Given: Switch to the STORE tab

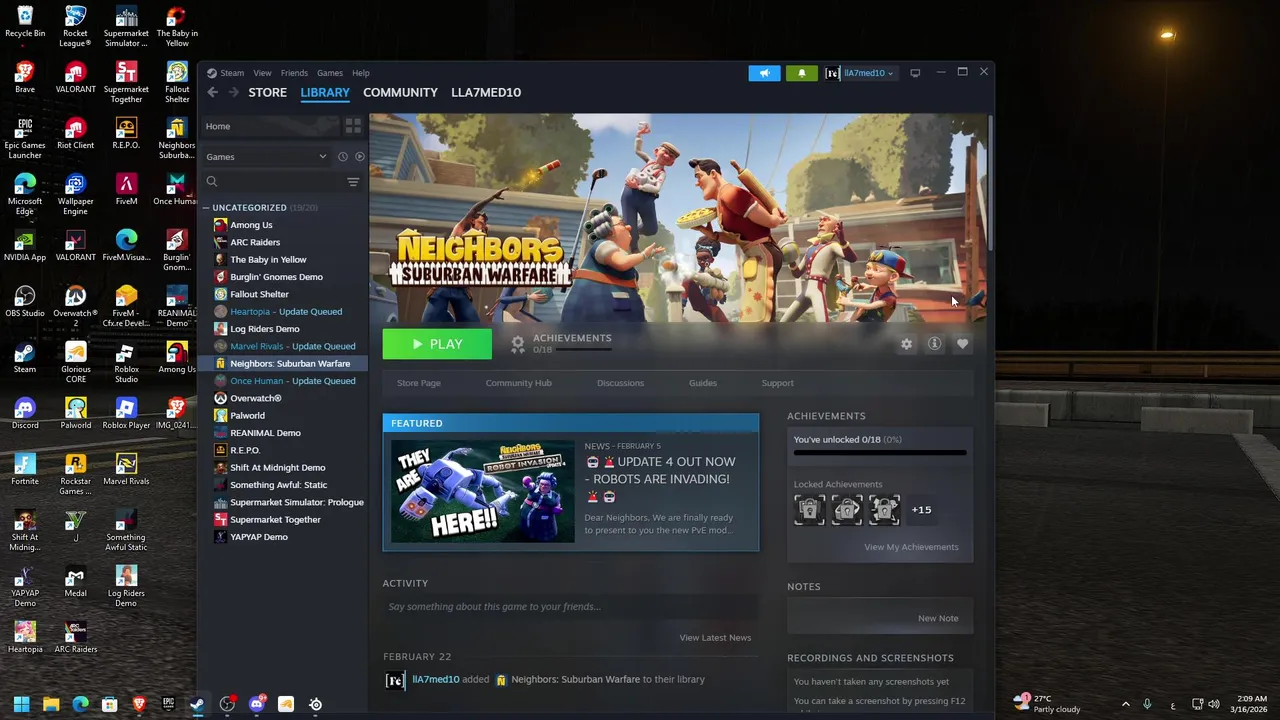Looking at the screenshot, I should pos(267,92).
